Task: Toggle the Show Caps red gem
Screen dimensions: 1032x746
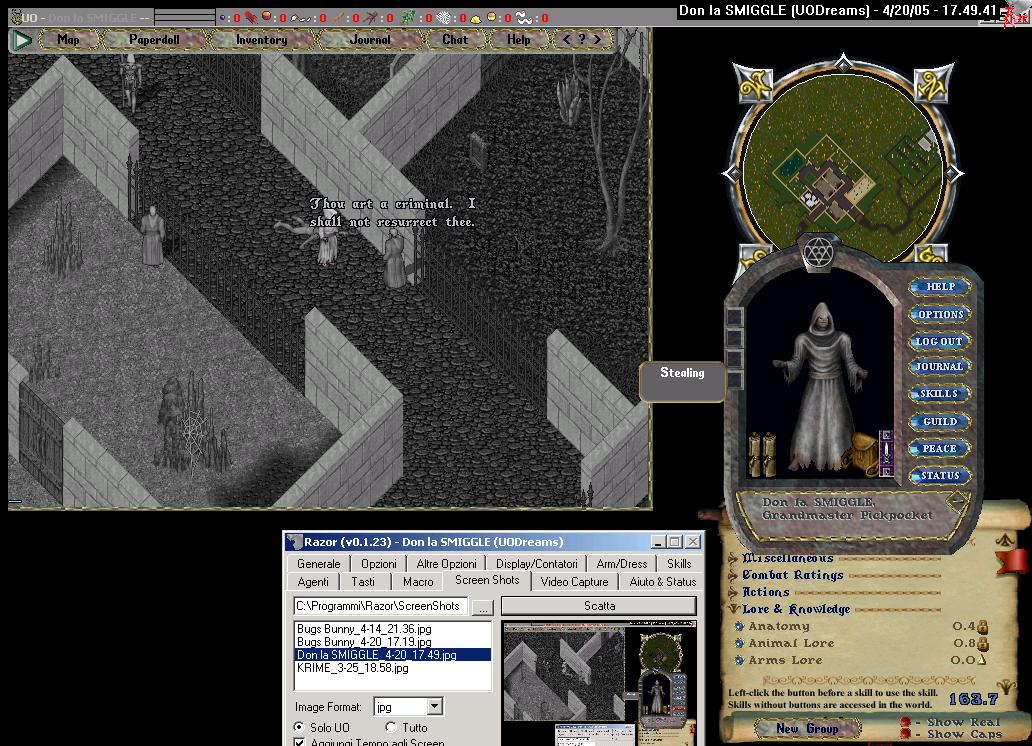Action: pyautogui.click(x=906, y=733)
